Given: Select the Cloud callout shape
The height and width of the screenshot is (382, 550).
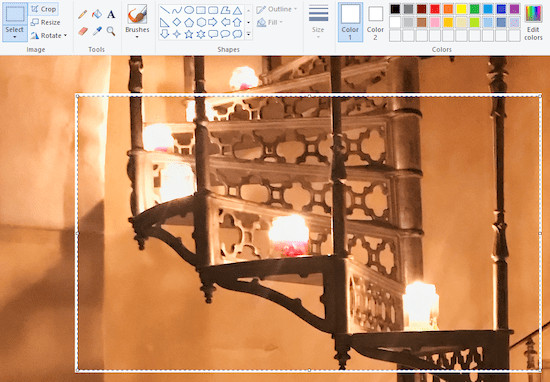Looking at the screenshot, I should pyautogui.click(x=237, y=34).
